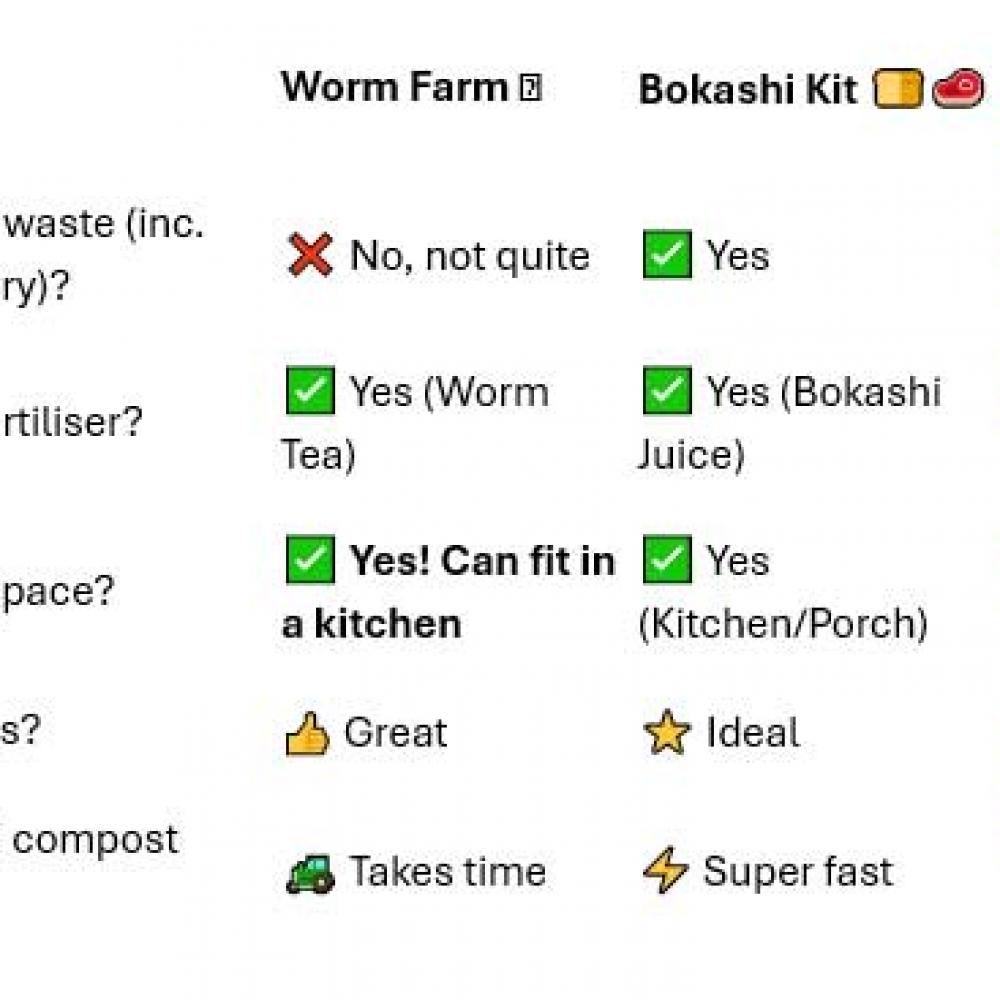Click the small box glyph after "Worm Farm"

tap(530, 89)
